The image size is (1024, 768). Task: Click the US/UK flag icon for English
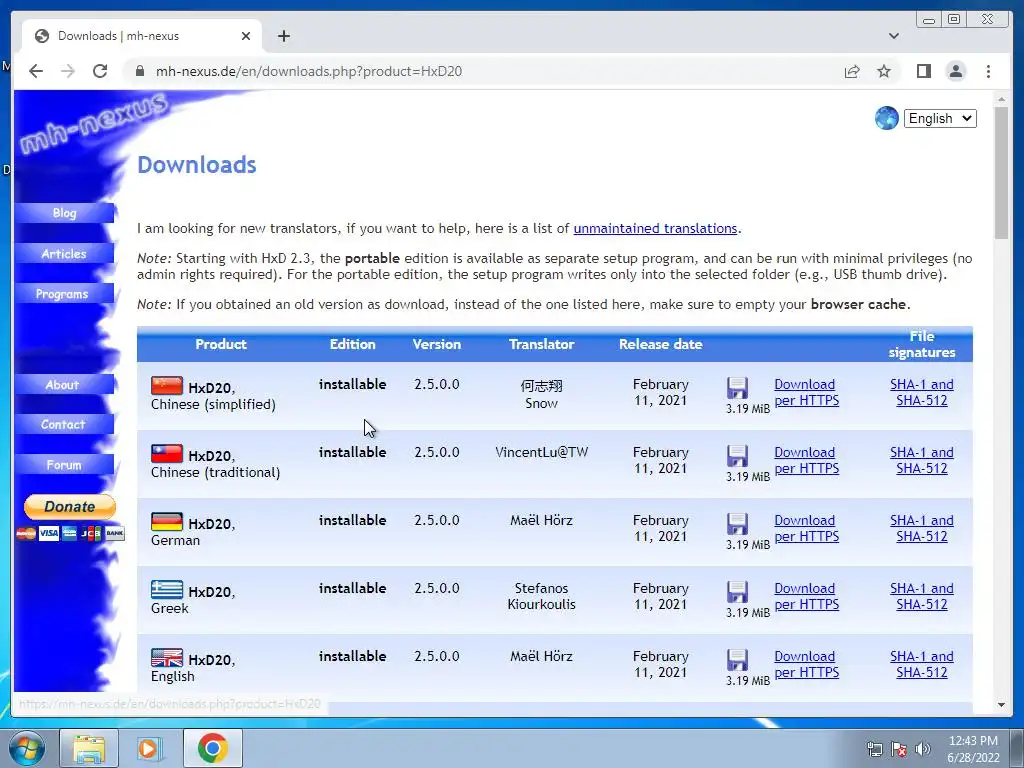tap(167, 658)
